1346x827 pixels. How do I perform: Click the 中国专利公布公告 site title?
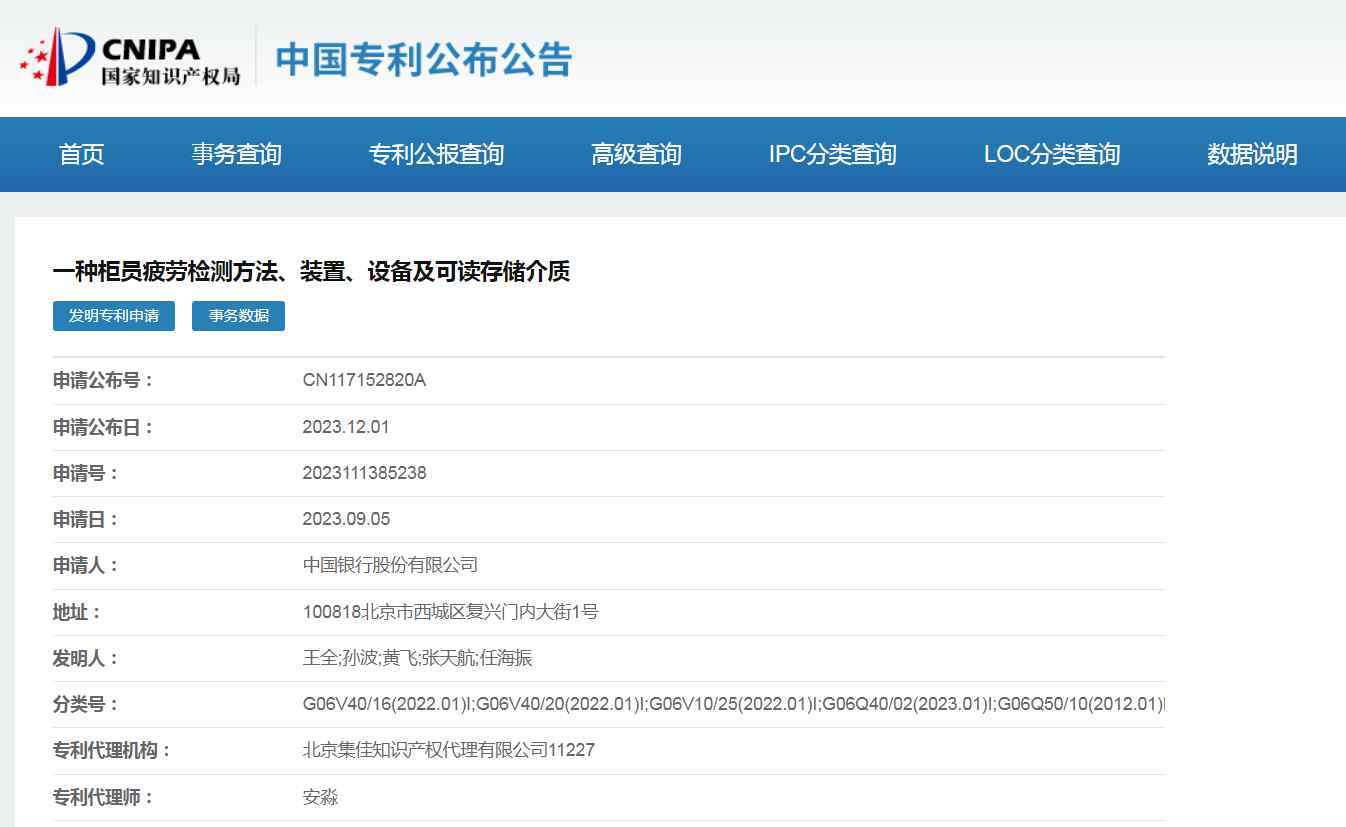423,60
